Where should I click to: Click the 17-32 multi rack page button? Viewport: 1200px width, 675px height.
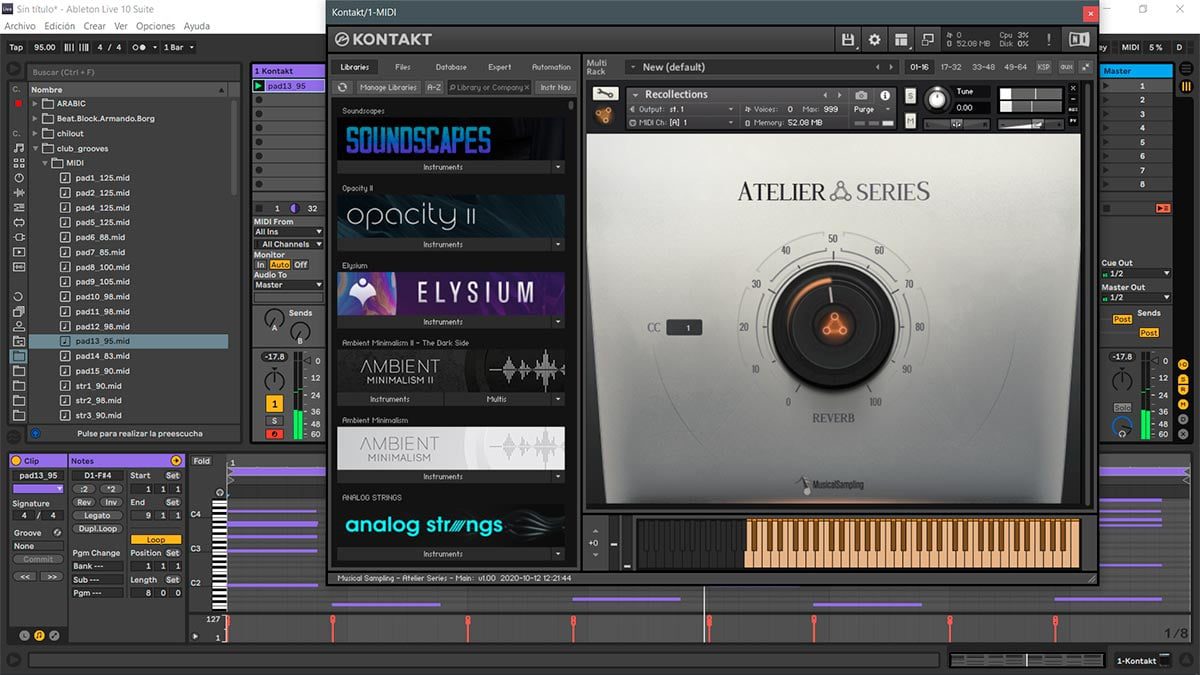[x=951, y=67]
